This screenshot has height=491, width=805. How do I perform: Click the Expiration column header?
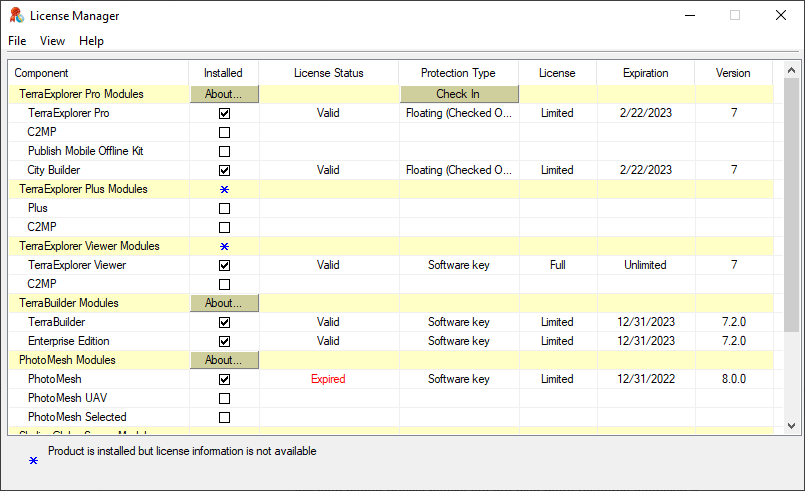645,73
